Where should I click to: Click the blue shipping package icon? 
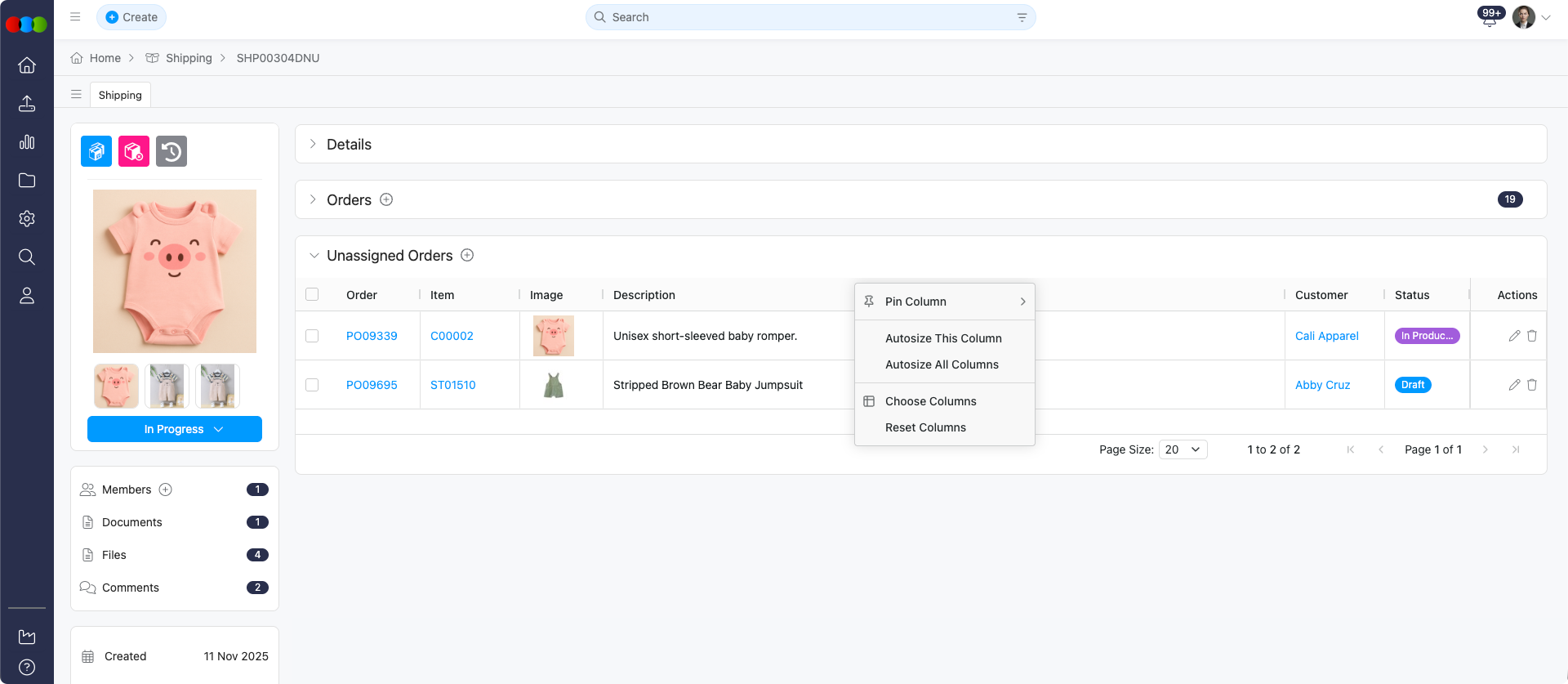click(x=96, y=151)
